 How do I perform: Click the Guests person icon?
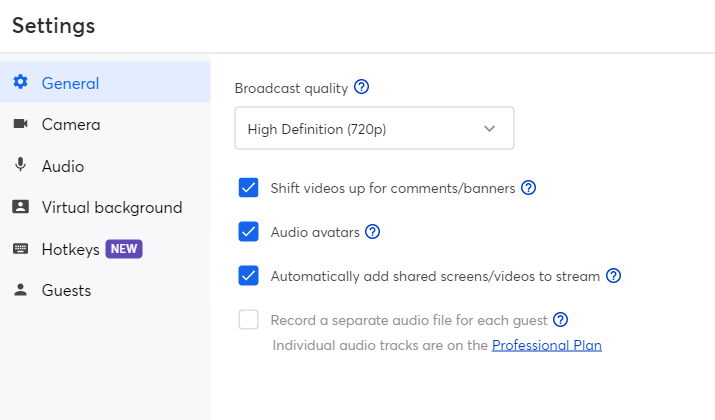click(21, 290)
